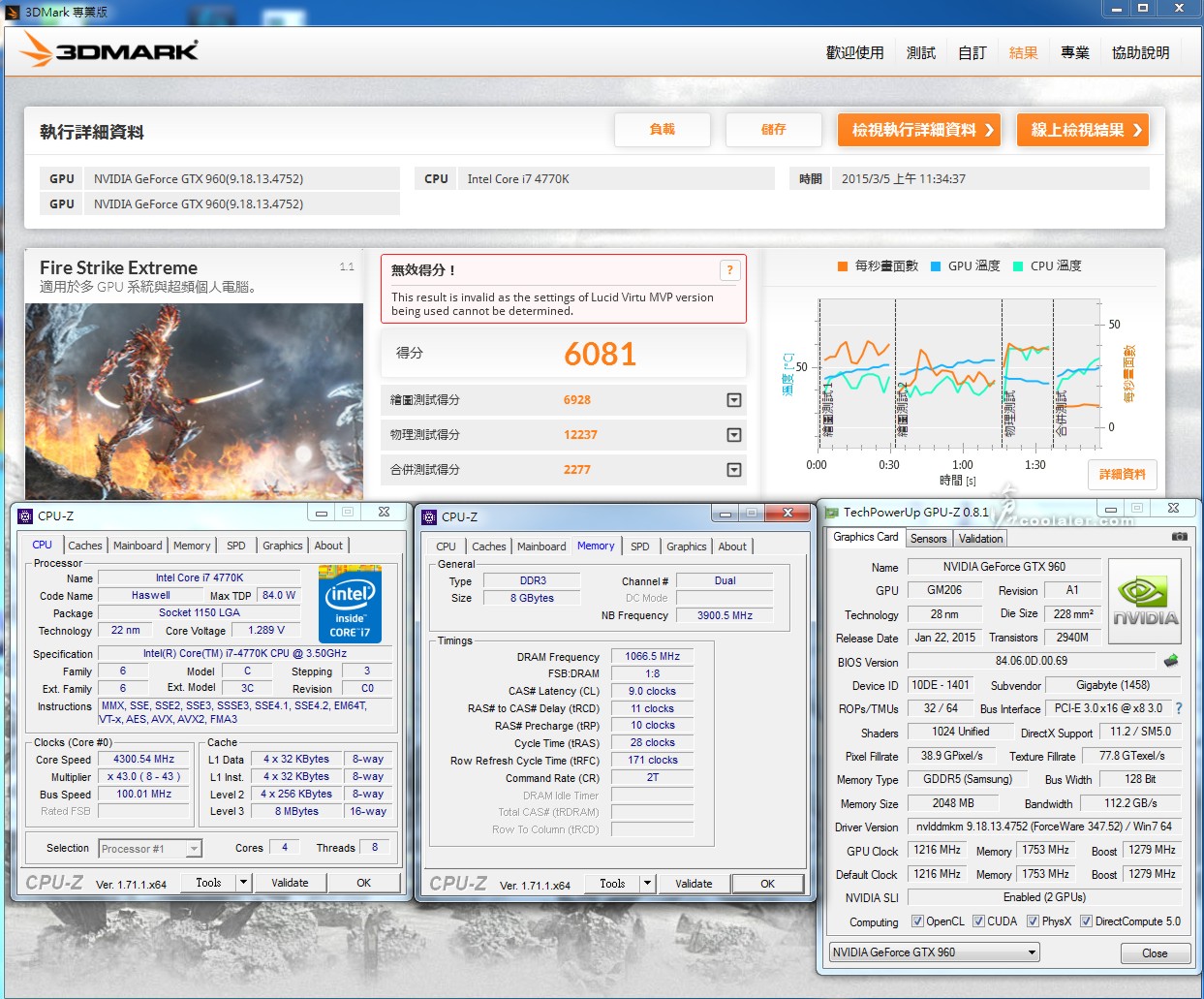The image size is (1204, 999).
Task: Minimize the left CPU-Z window
Action: pos(322,512)
